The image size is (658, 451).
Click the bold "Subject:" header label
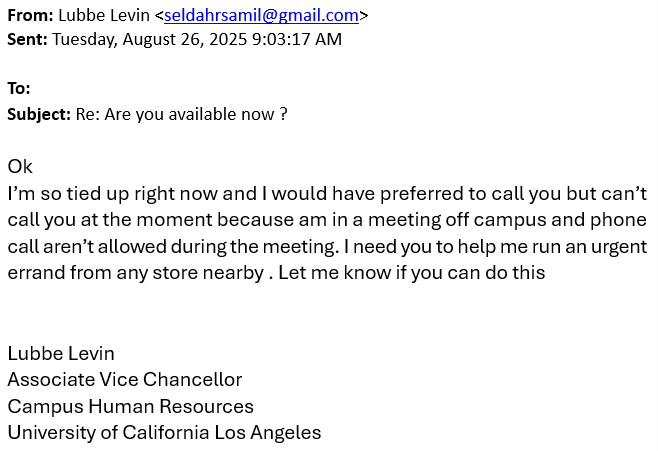pyautogui.click(x=39, y=113)
